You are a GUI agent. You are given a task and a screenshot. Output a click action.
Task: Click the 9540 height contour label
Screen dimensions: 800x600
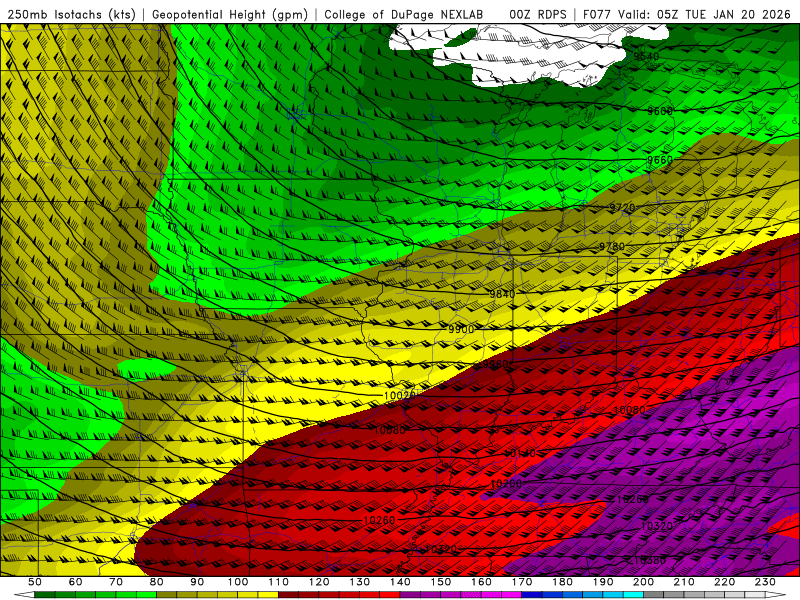(x=646, y=56)
